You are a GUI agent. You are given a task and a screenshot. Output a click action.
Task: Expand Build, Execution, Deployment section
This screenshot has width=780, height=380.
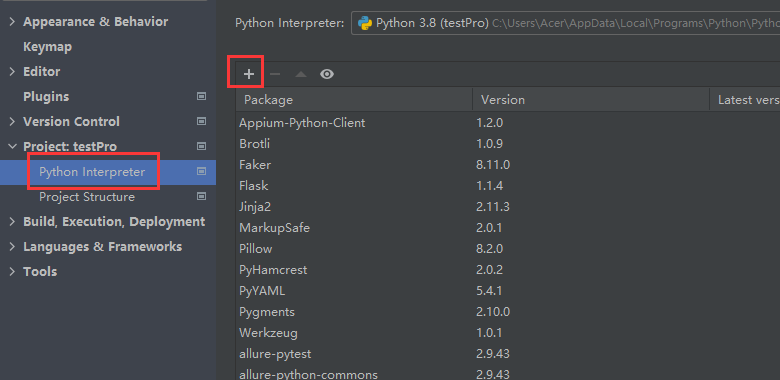(12, 221)
